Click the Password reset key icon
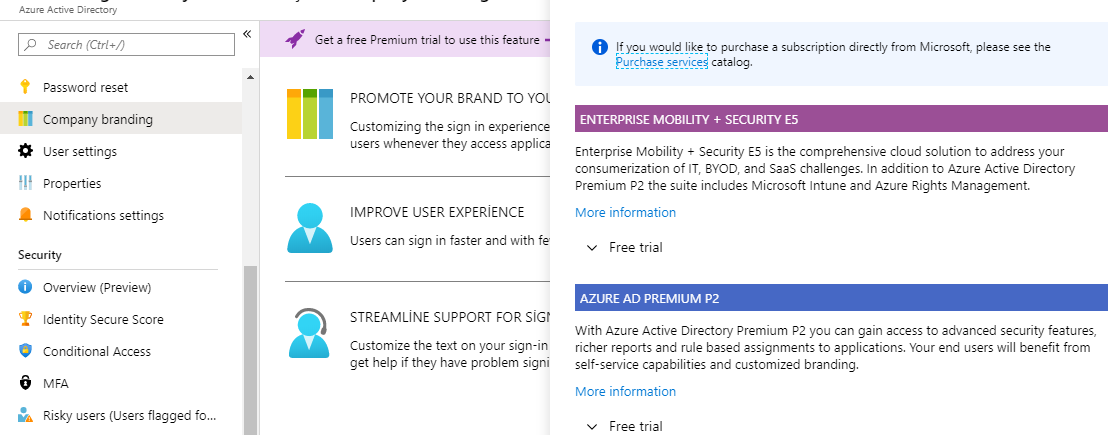This screenshot has width=1108, height=435. point(25,87)
